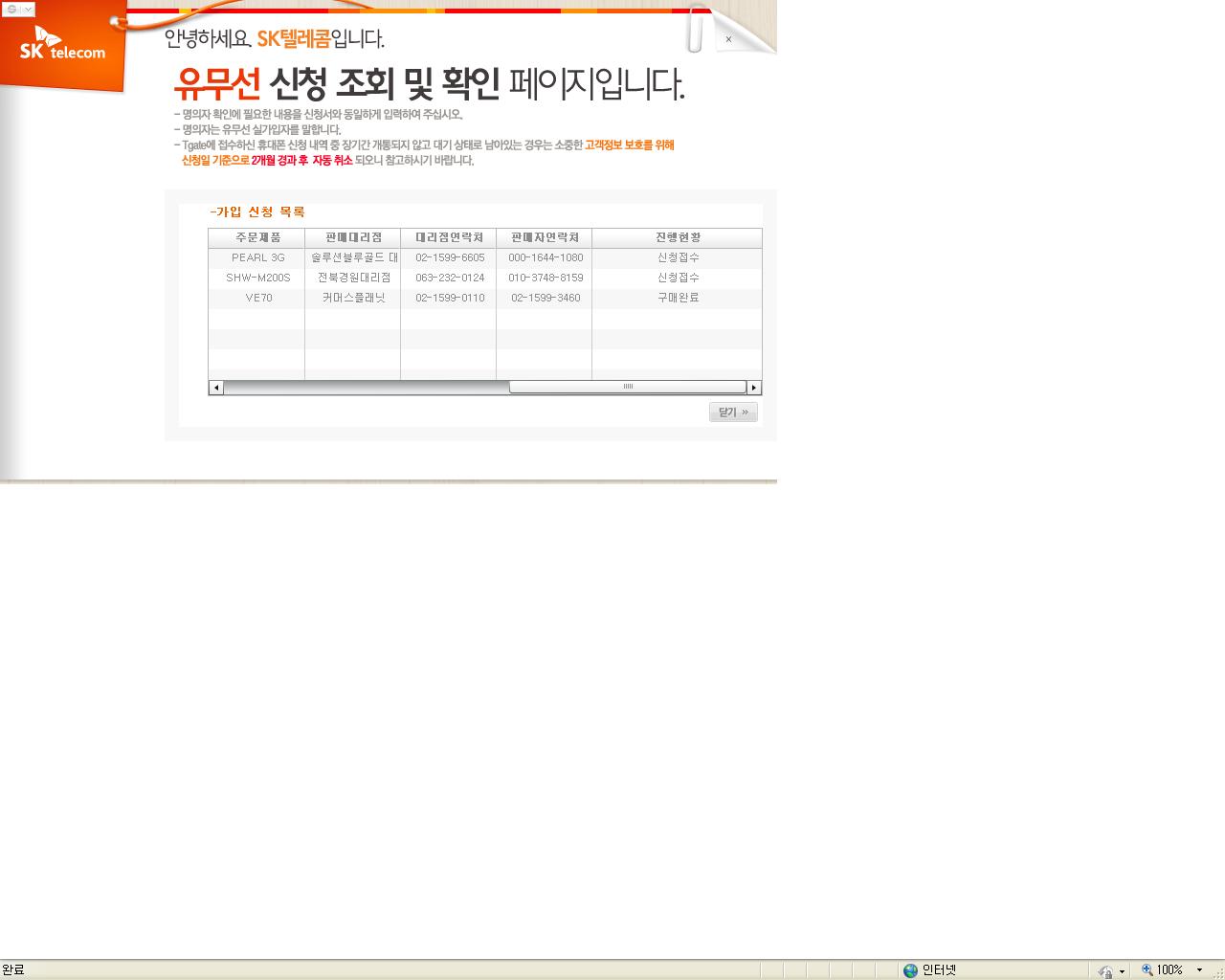Screen dimensions: 1225x980
Task: Click the 판매대리점 column header
Action: pyautogui.click(x=353, y=237)
